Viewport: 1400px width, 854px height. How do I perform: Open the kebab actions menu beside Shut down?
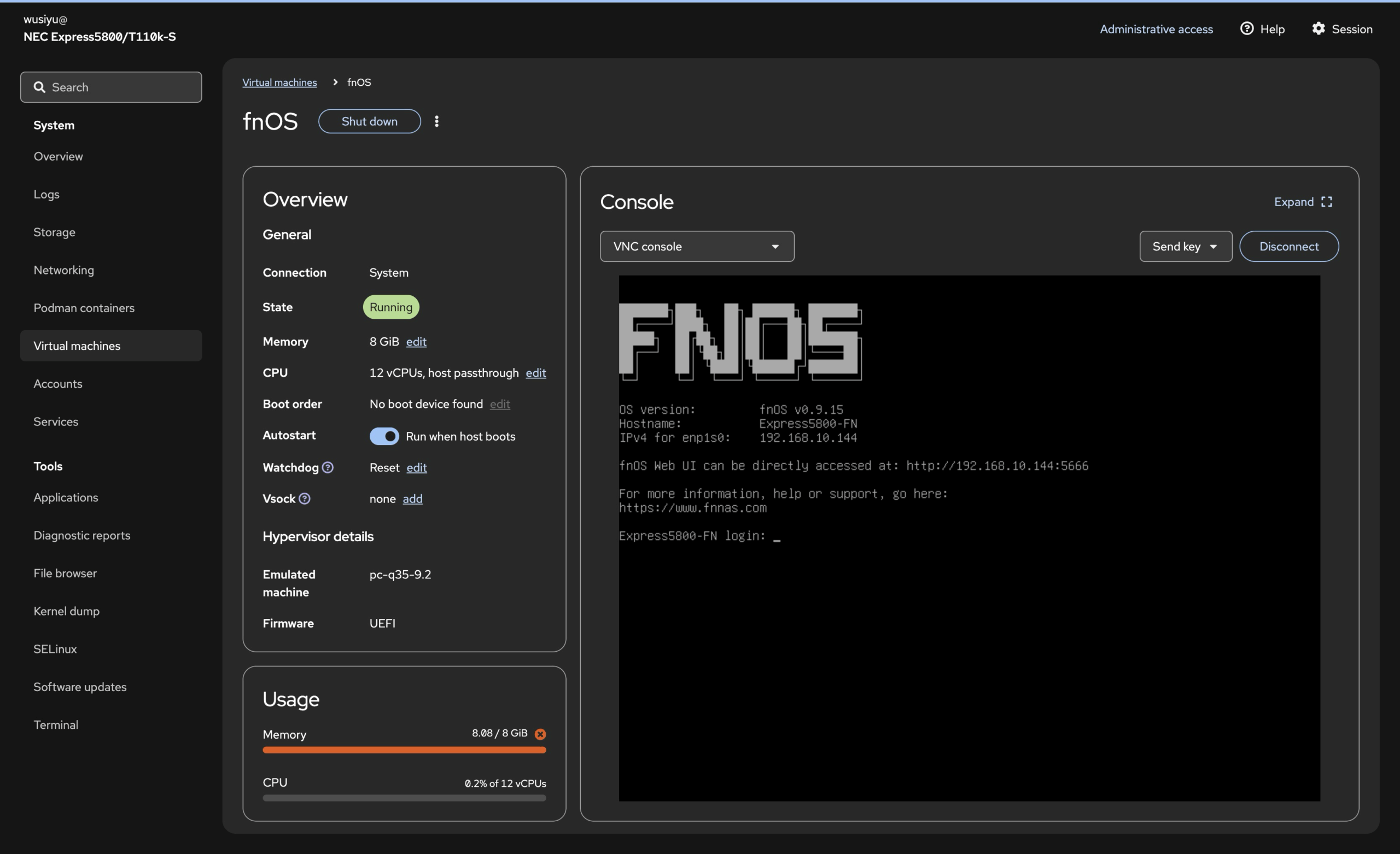pyautogui.click(x=437, y=121)
